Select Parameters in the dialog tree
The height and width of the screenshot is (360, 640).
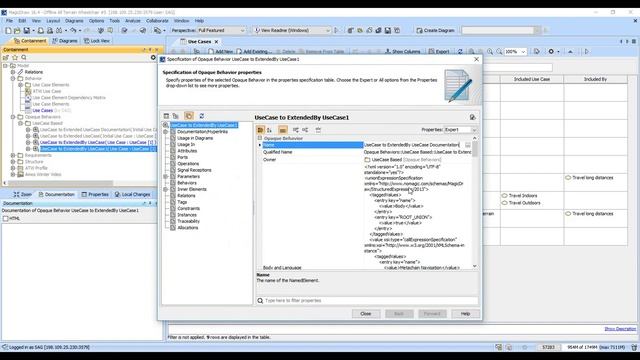188,177
